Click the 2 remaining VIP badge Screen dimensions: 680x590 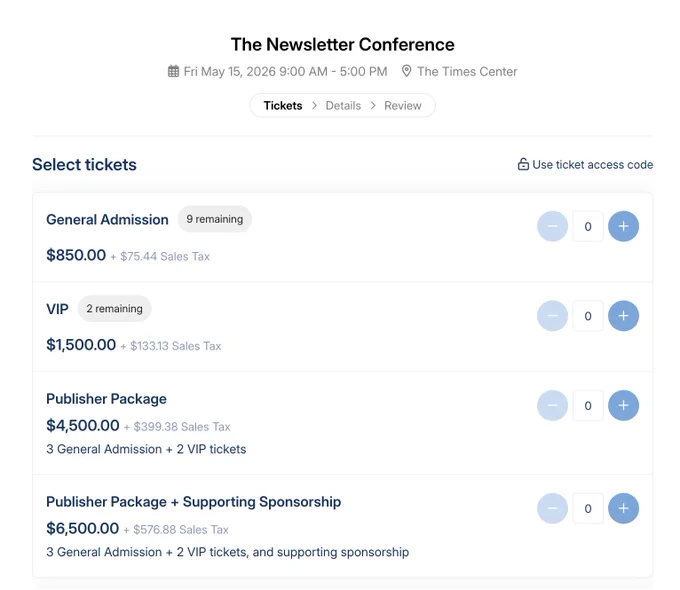[114, 308]
